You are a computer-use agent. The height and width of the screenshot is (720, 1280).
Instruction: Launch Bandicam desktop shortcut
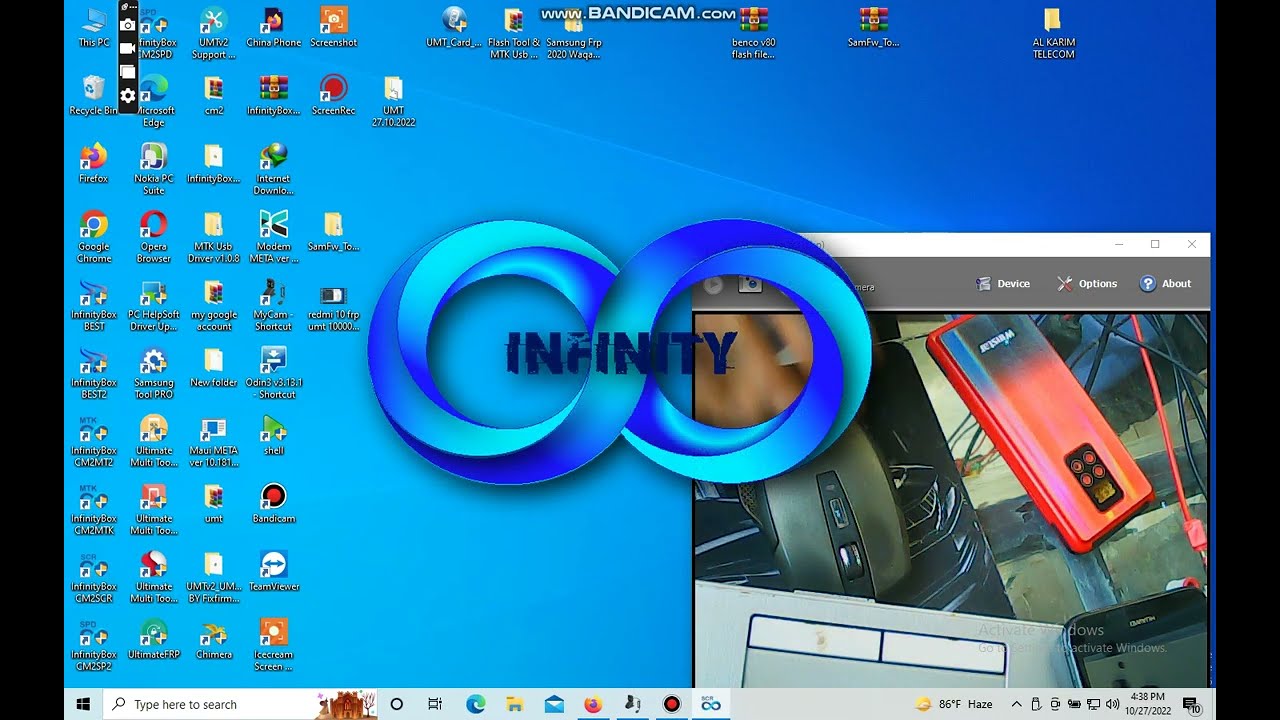pos(273,504)
